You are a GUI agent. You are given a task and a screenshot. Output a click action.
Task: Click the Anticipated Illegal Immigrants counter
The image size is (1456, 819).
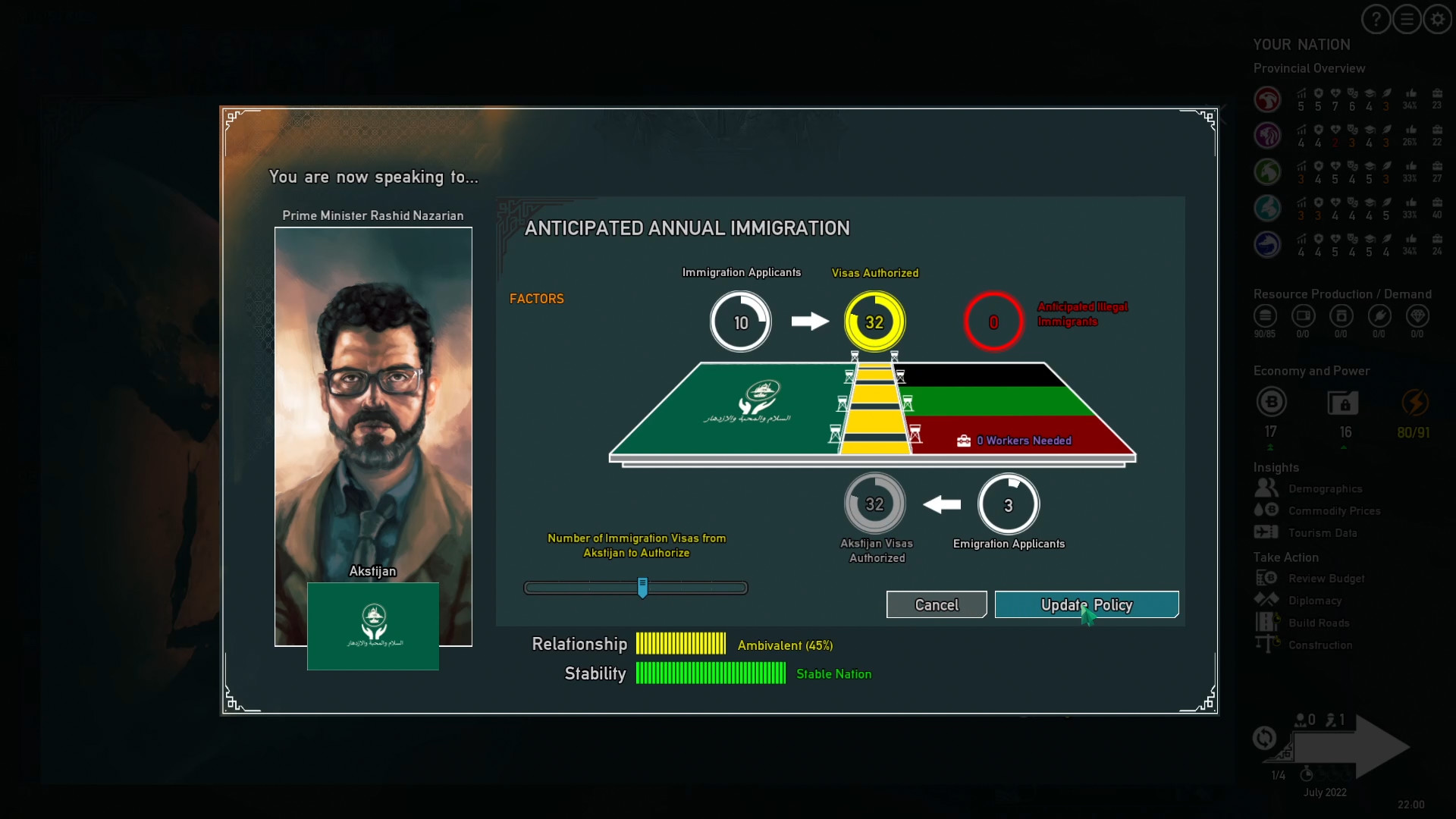(993, 321)
